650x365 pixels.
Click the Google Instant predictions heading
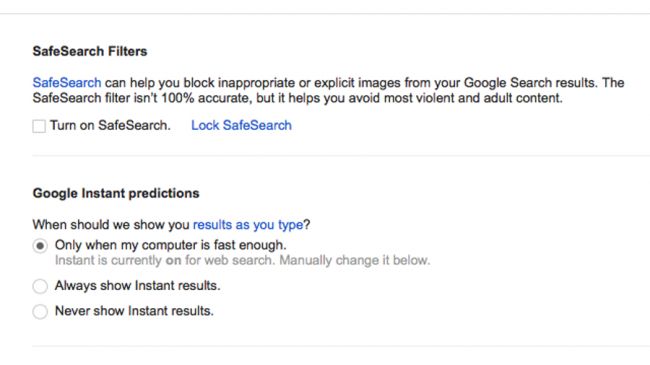(x=116, y=193)
